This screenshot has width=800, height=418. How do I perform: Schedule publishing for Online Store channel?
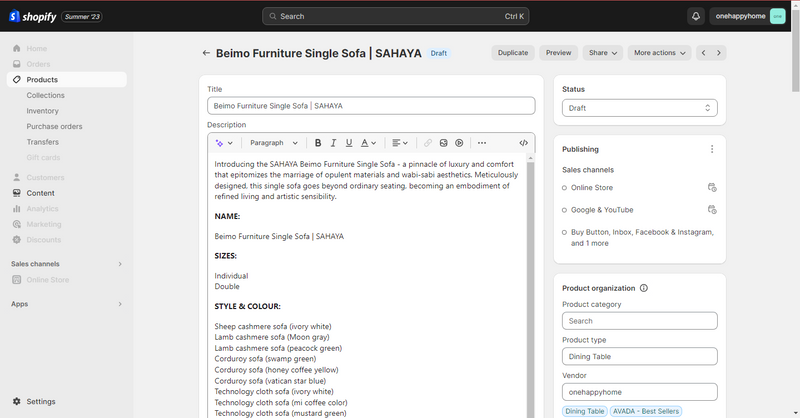(x=712, y=187)
